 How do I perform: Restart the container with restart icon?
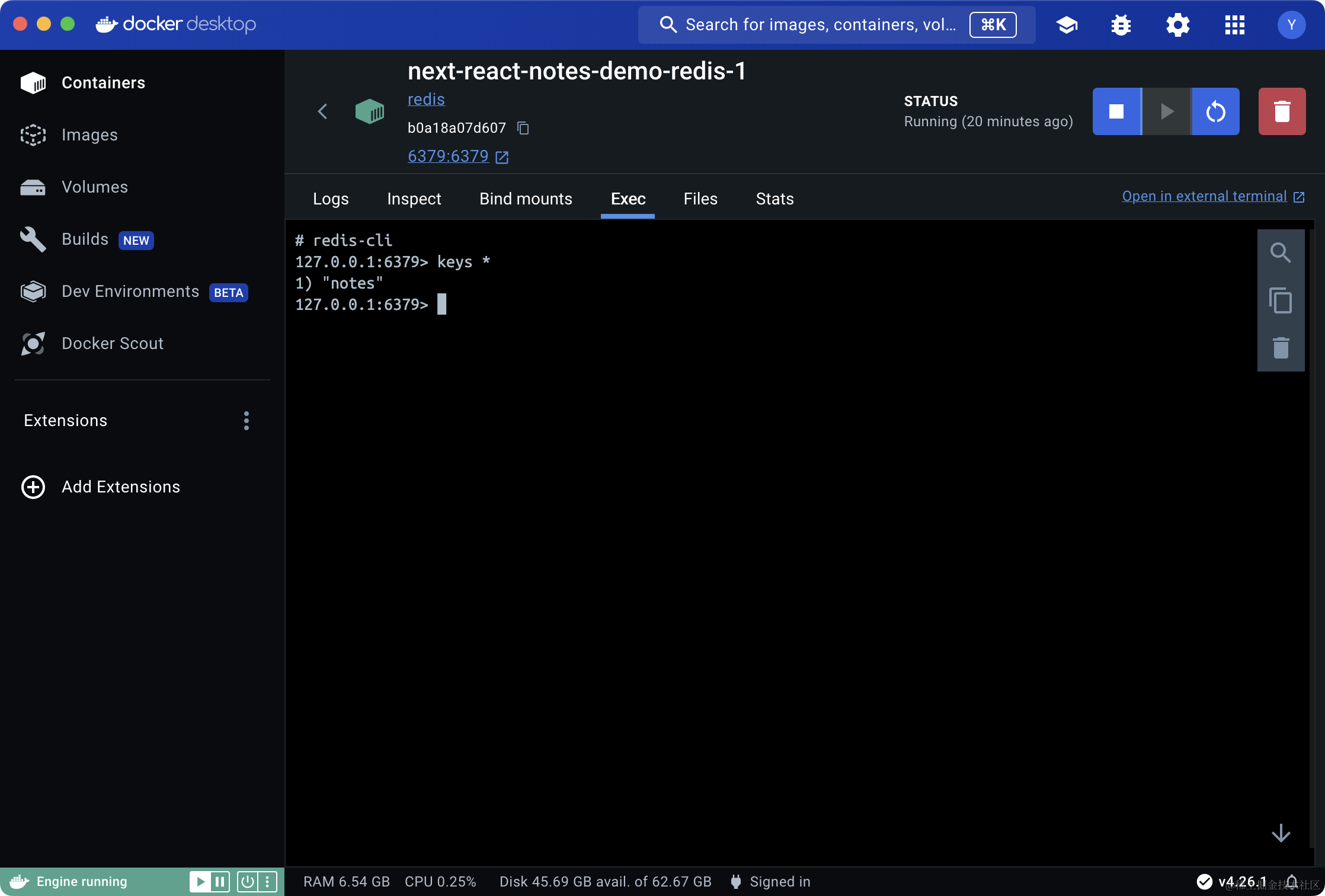coord(1215,111)
